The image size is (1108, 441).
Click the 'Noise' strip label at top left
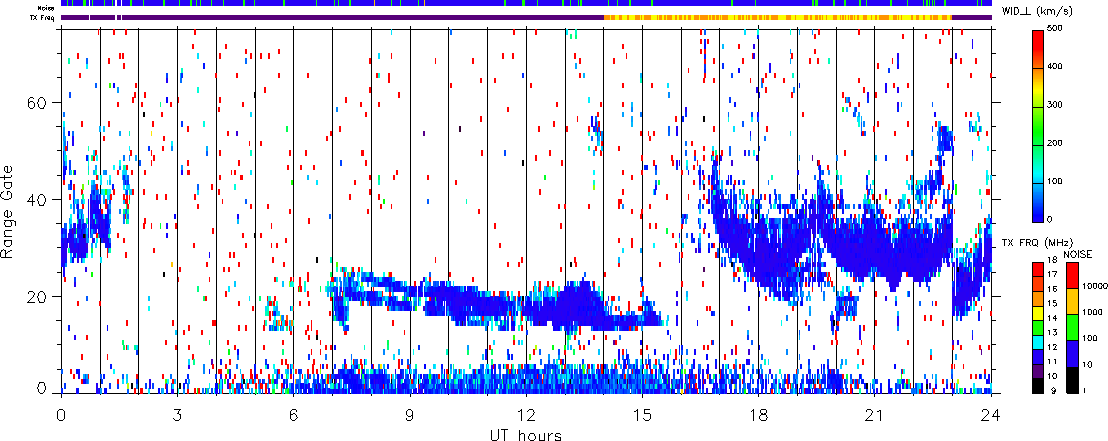tap(47, 8)
